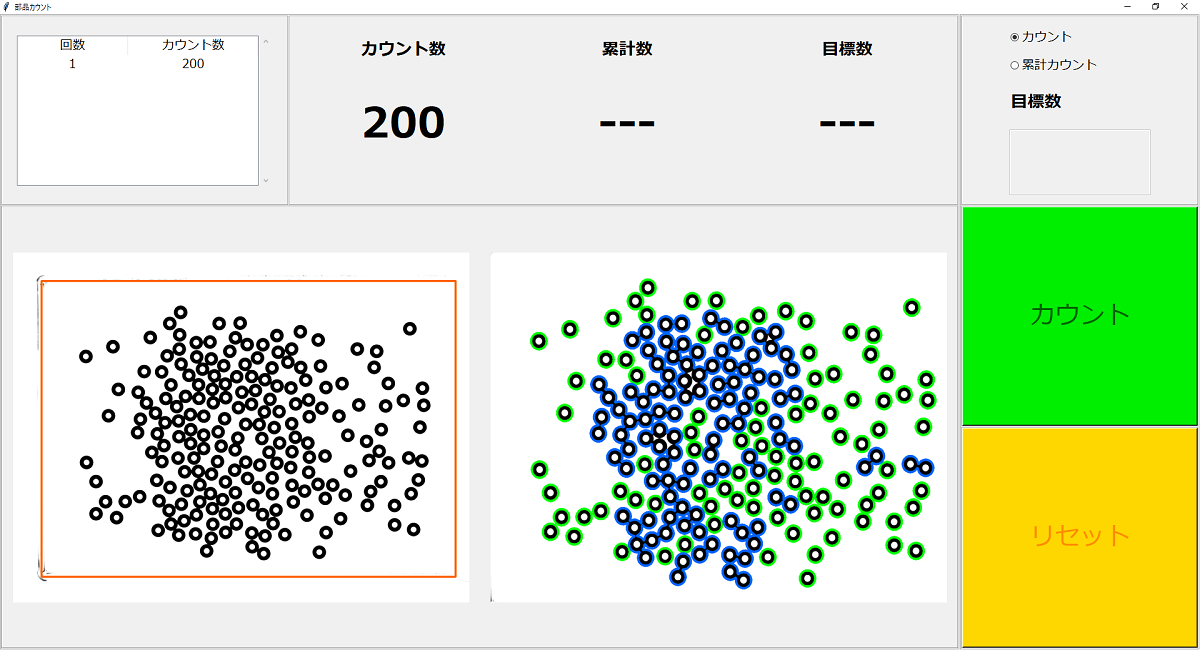
Task: Click the large 200 count value
Action: coord(403,123)
